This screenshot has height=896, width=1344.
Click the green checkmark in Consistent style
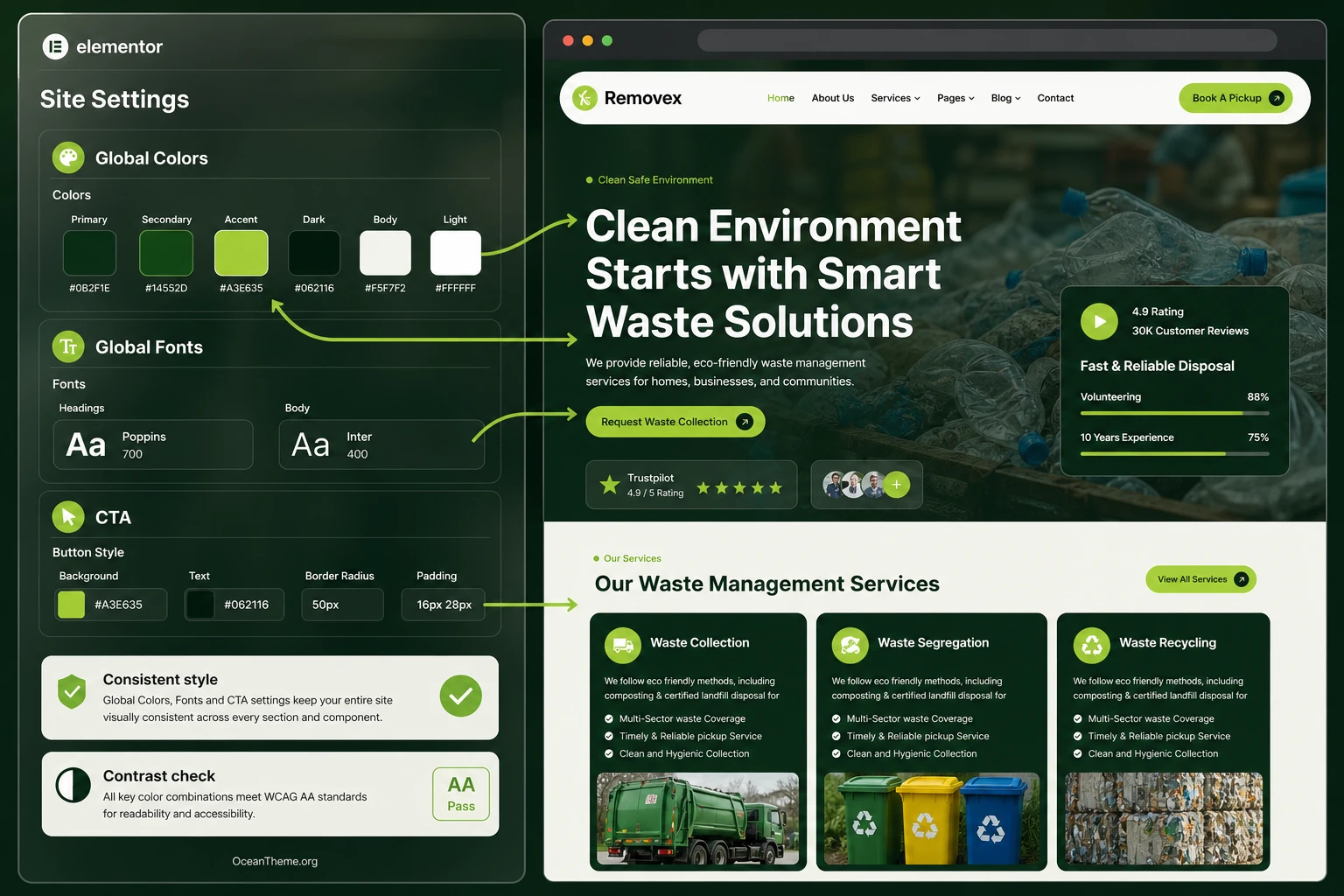[460, 696]
